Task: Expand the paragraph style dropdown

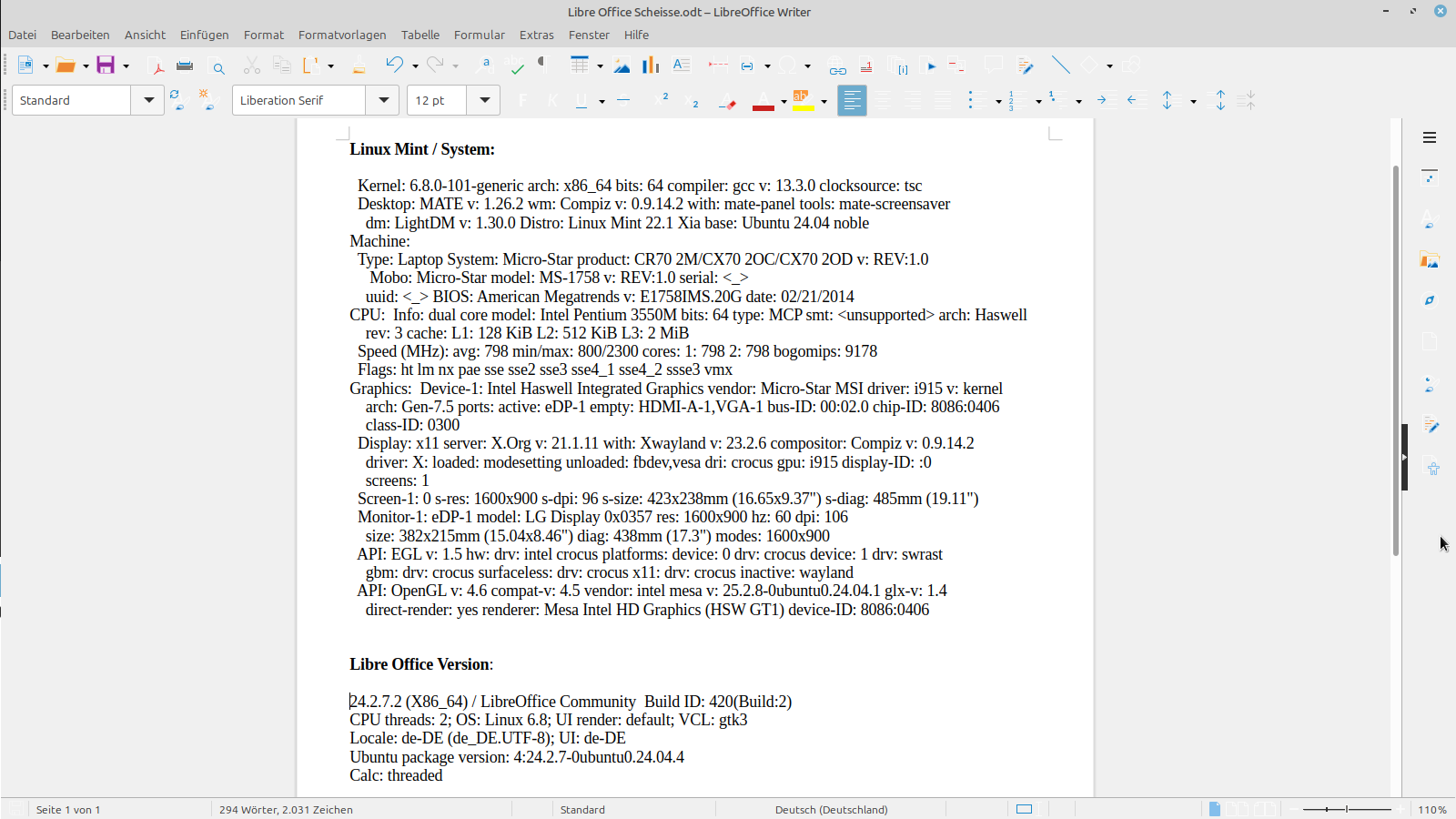Action: coord(148,100)
